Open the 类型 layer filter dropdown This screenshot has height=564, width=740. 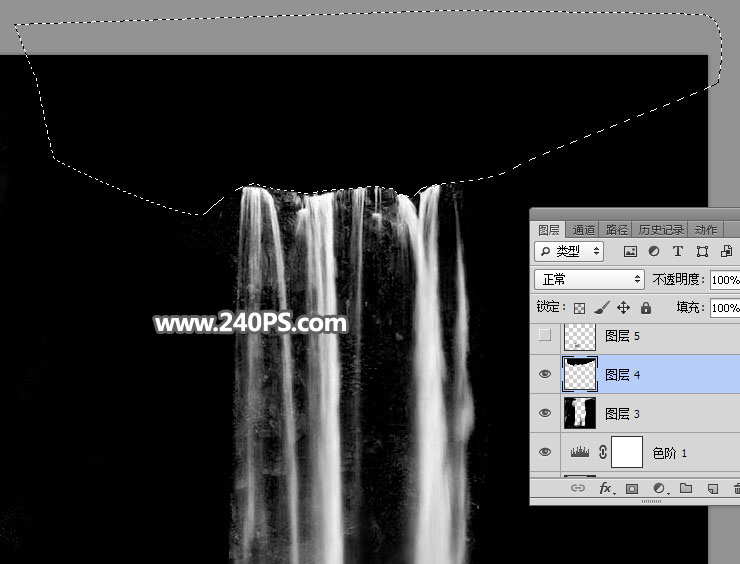coord(570,252)
